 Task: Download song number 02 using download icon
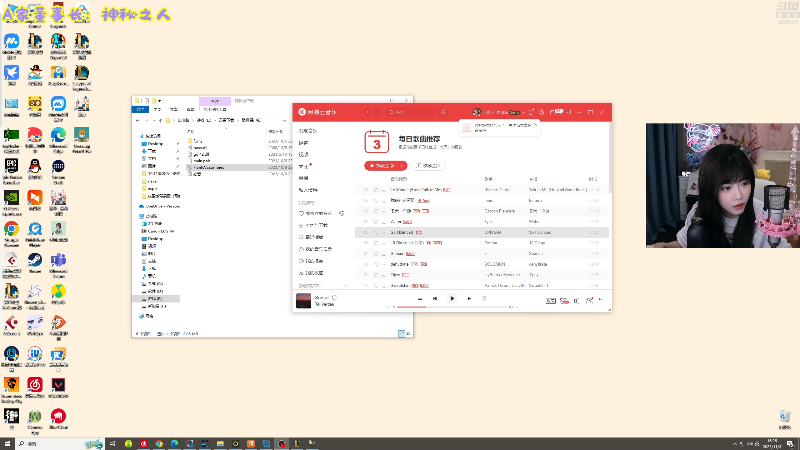[x=383, y=201]
